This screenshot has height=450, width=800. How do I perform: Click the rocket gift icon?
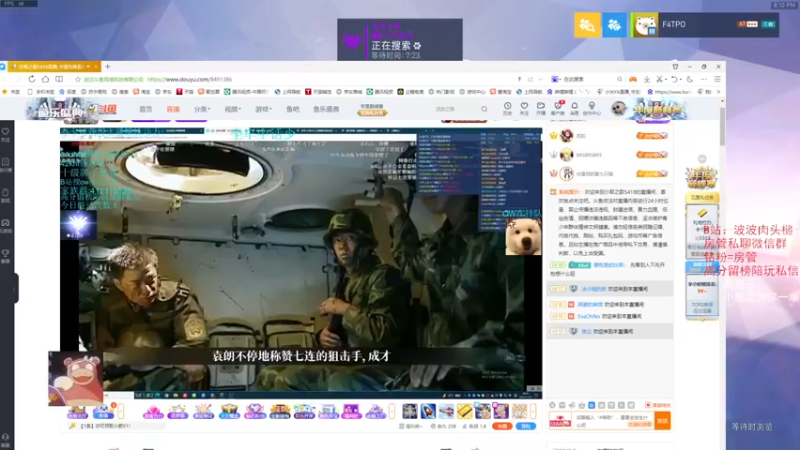pyautogui.click(x=428, y=411)
